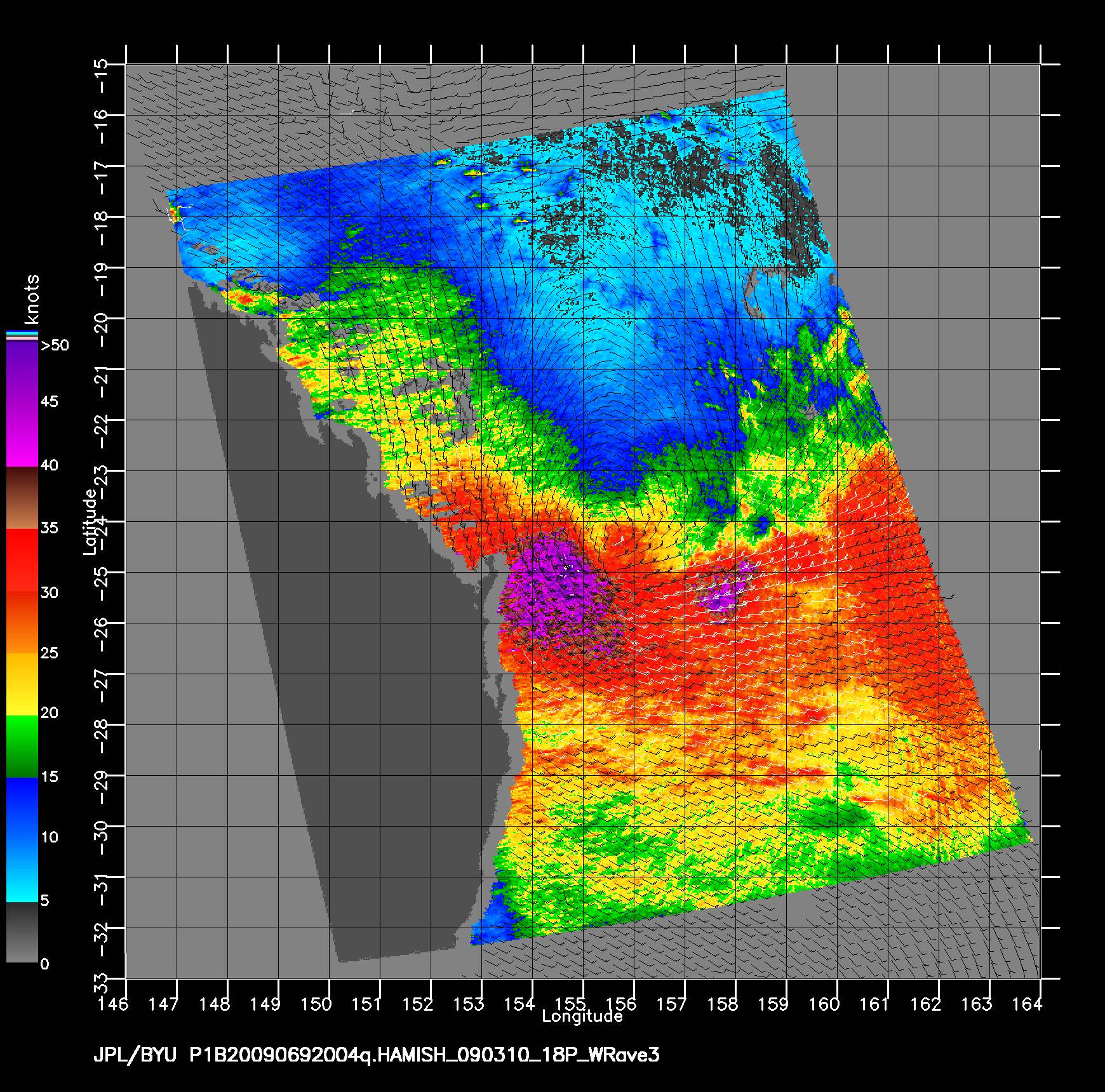The height and width of the screenshot is (1092, 1105).
Task: Click the '-32' latitude axis label
Action: tap(102, 940)
